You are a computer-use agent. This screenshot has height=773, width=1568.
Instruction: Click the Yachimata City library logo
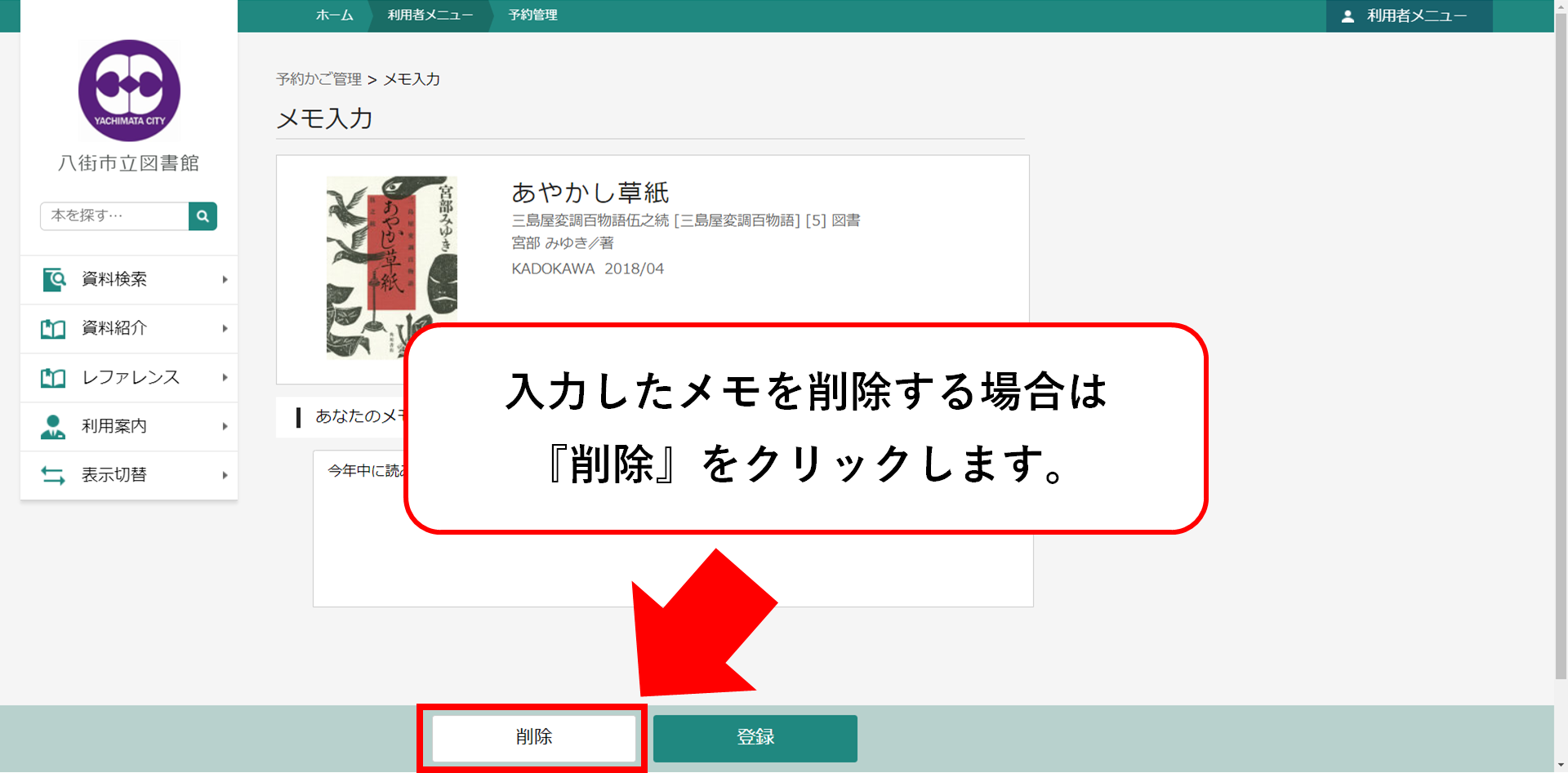(129, 91)
